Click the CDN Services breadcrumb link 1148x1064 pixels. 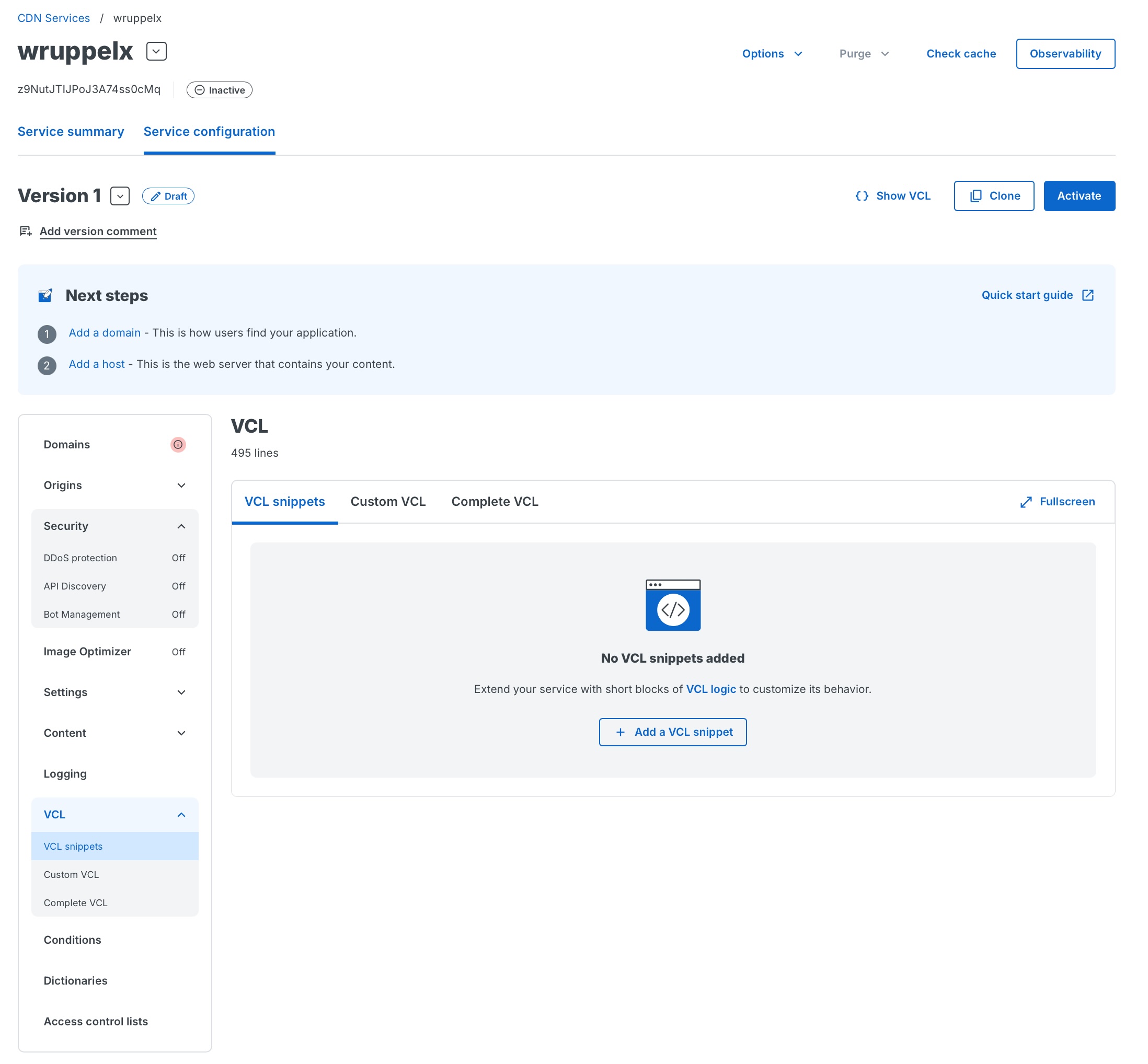(x=53, y=18)
